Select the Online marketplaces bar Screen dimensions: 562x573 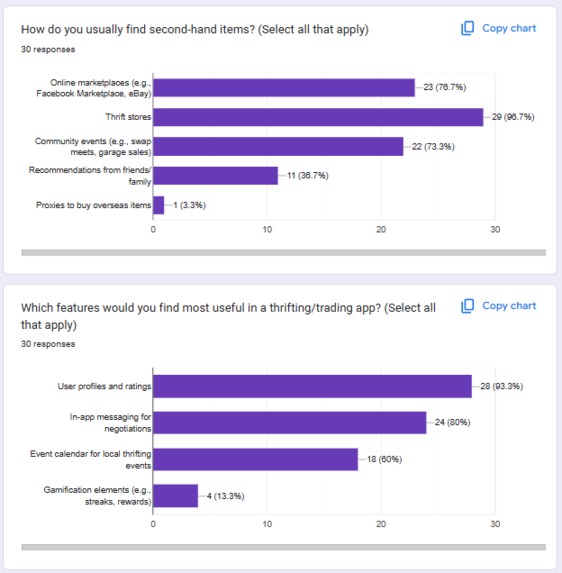tap(284, 88)
